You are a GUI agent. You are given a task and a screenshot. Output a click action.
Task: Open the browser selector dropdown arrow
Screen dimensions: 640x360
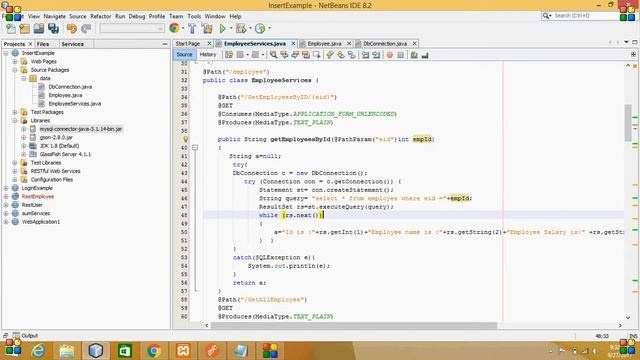point(182,28)
